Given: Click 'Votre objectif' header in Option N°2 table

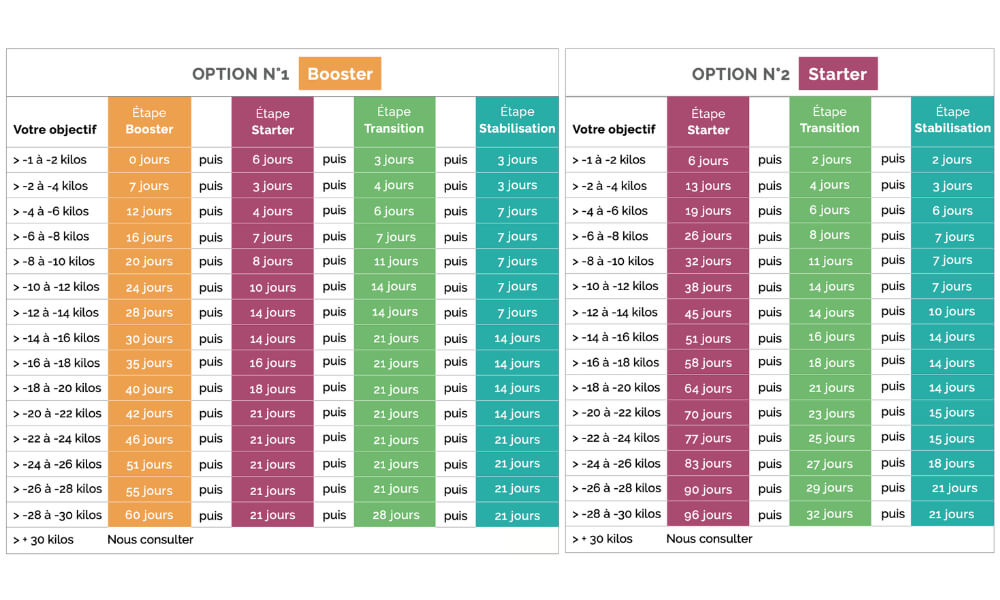Looking at the screenshot, I should point(613,129).
